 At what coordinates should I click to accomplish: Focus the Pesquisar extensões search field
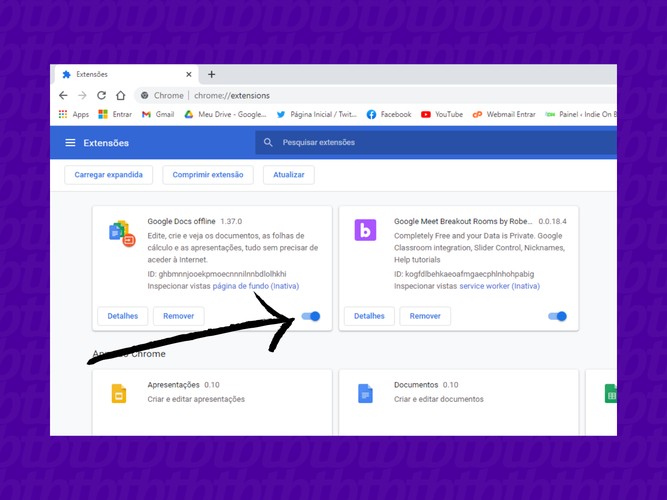click(436, 142)
